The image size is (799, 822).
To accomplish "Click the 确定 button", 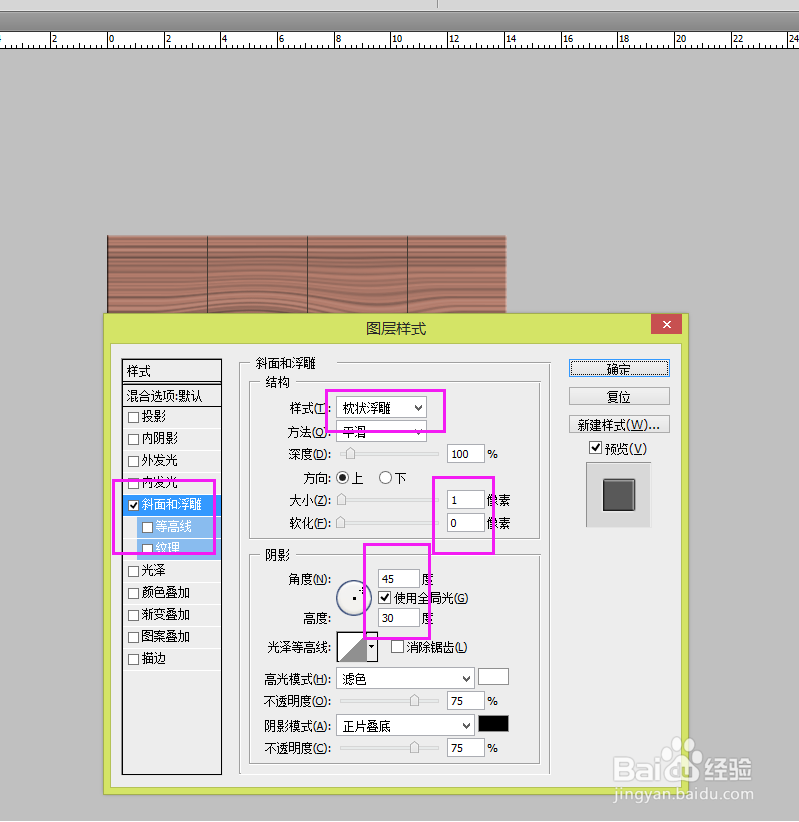I will click(x=619, y=369).
